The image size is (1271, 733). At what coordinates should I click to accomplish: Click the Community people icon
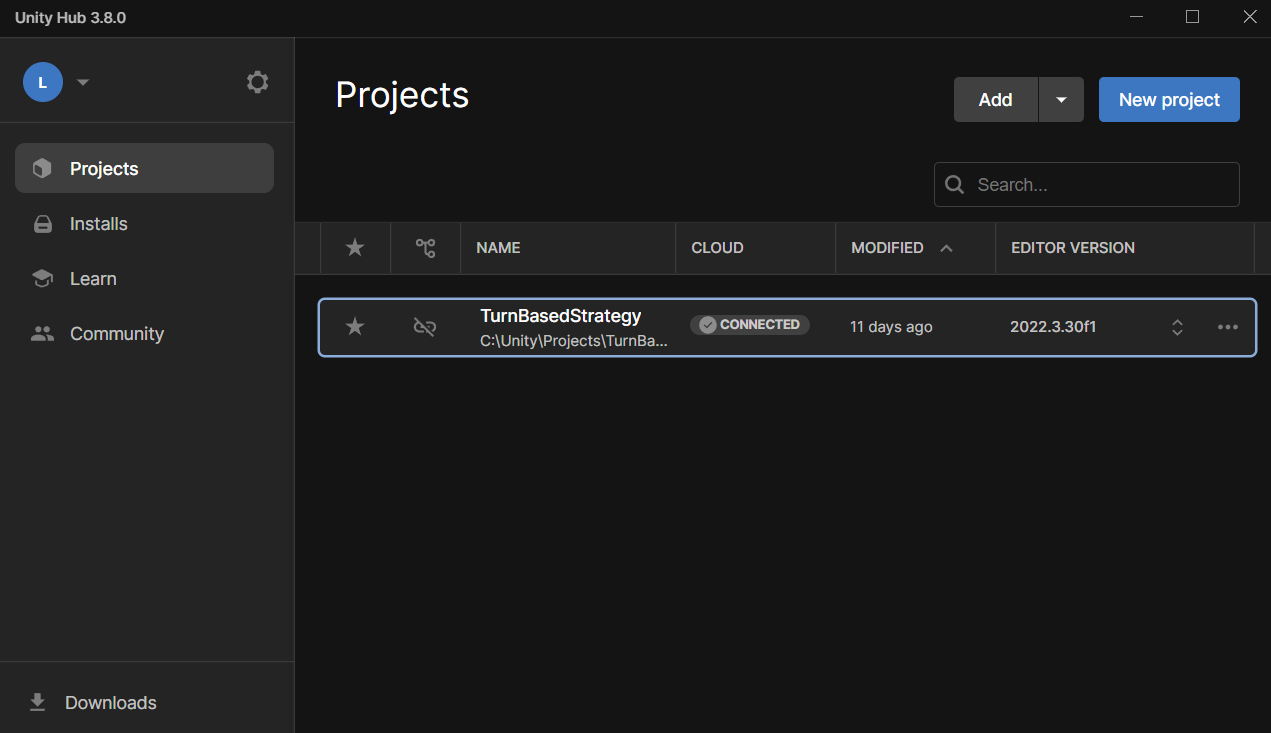click(42, 334)
